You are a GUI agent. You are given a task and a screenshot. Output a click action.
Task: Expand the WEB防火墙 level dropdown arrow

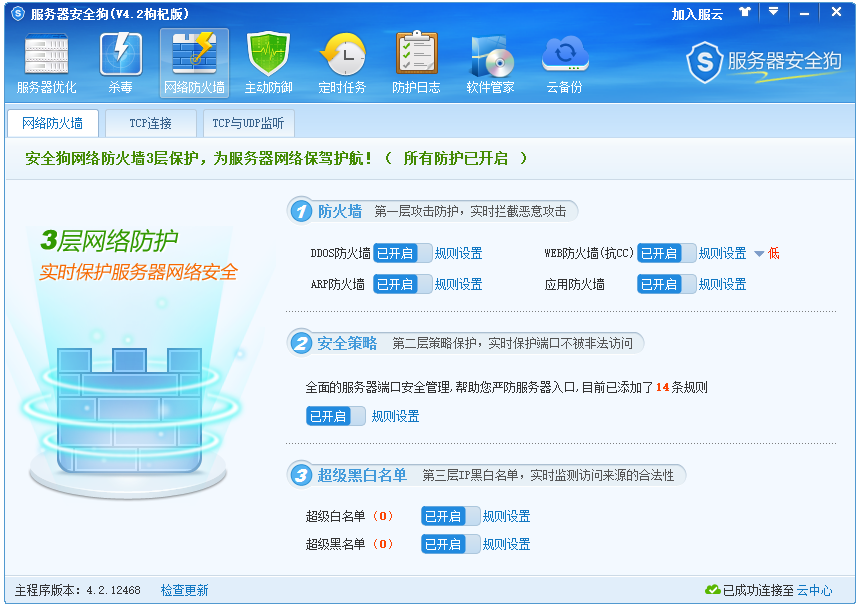pyautogui.click(x=759, y=253)
